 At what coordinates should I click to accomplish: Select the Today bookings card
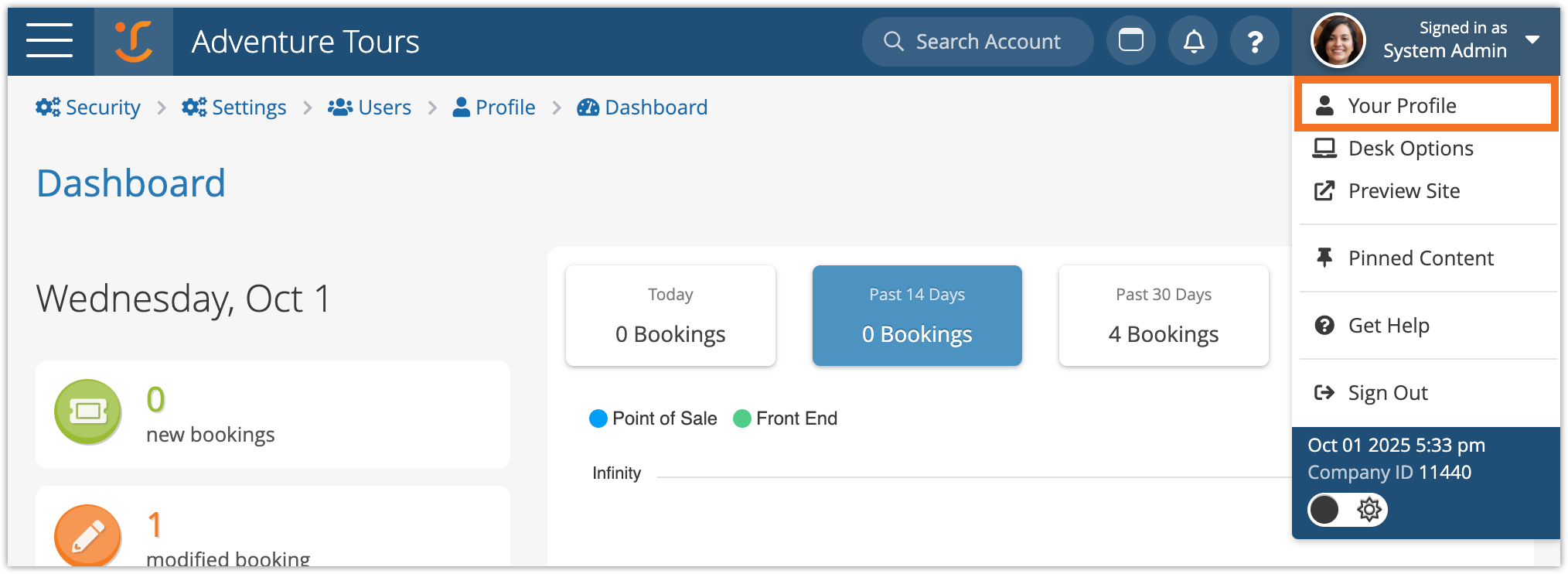click(670, 316)
